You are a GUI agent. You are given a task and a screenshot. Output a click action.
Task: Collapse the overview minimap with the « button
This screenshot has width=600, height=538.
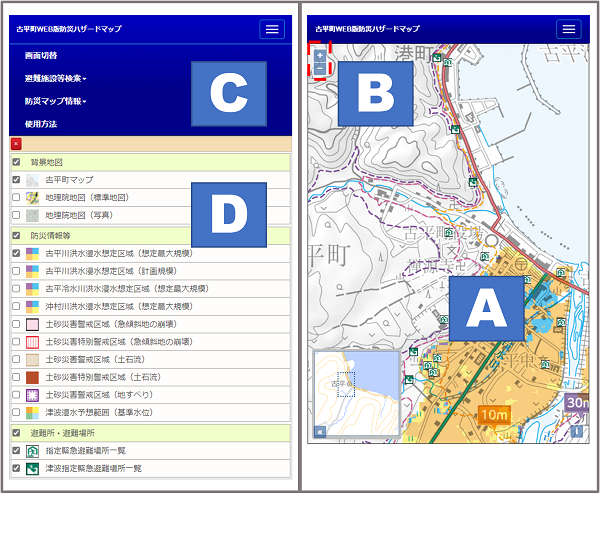[x=320, y=432]
